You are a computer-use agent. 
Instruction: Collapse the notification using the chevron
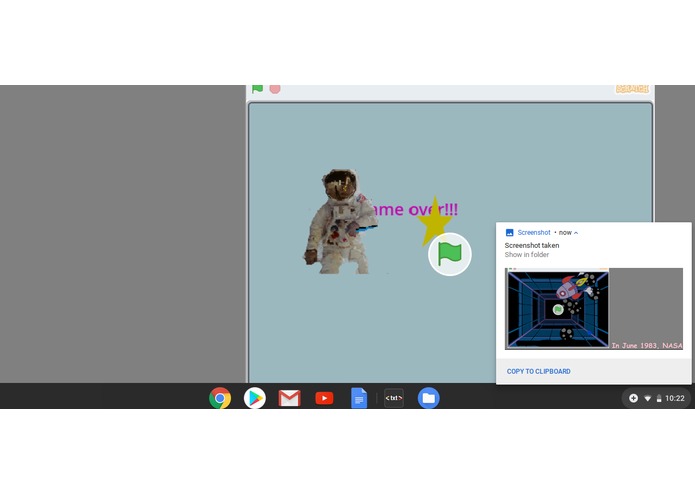(576, 233)
